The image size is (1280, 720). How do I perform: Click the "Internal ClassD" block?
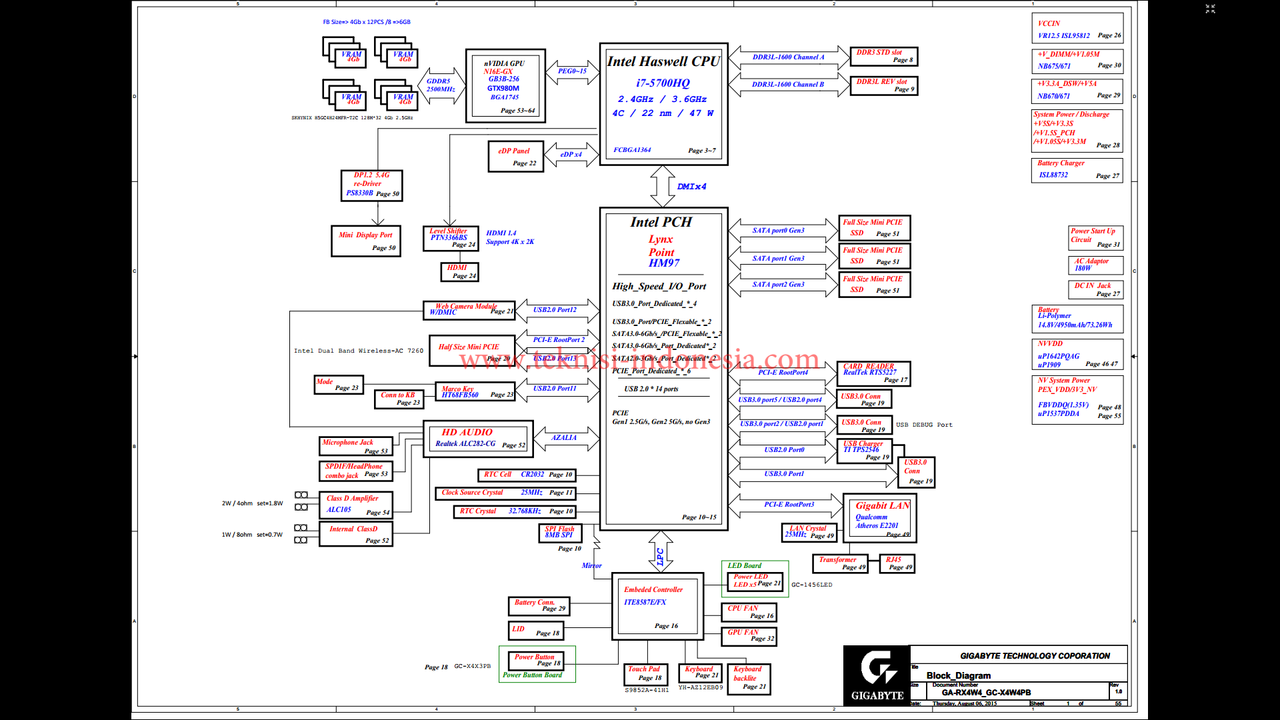[356, 534]
